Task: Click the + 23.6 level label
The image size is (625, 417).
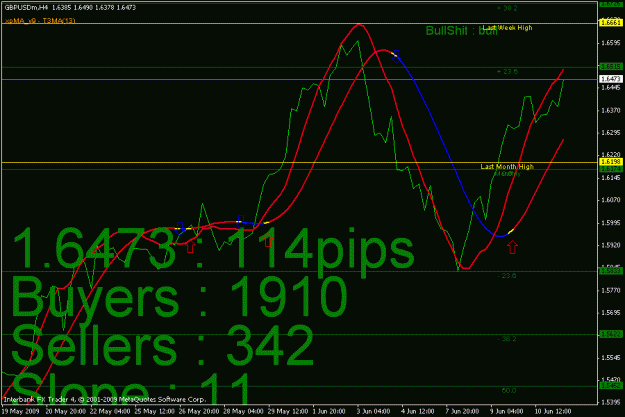Action: click(x=507, y=72)
